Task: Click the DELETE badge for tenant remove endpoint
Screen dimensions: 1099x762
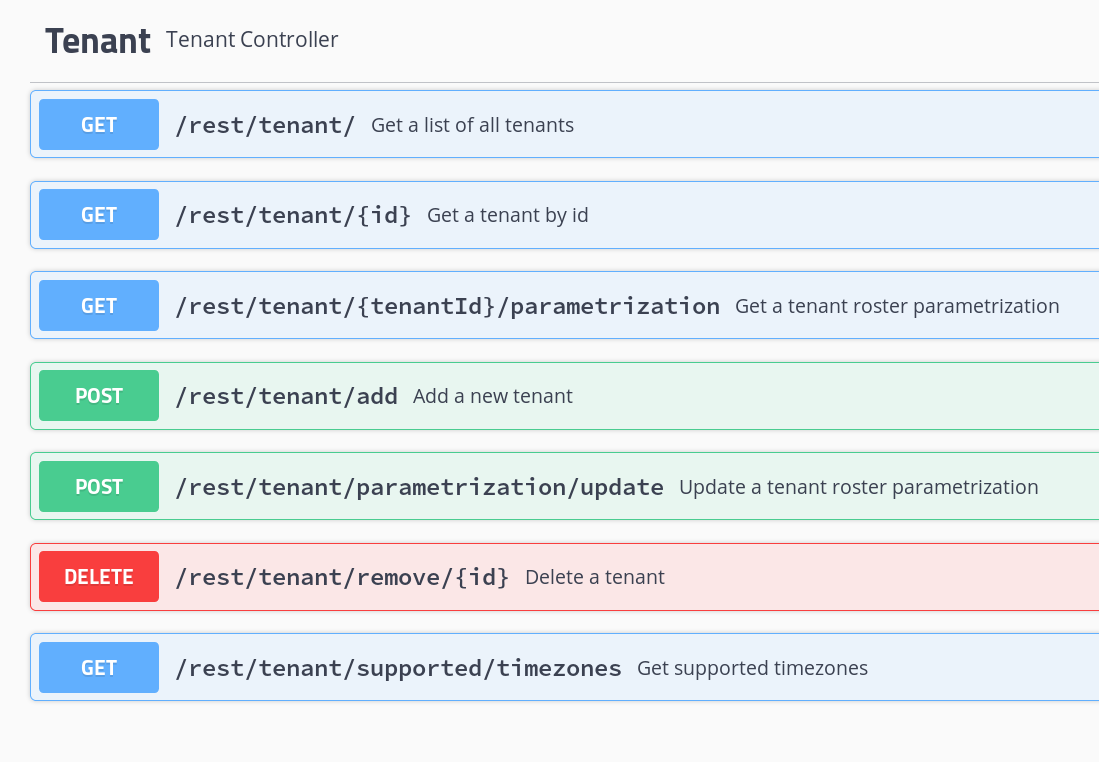Action: pyautogui.click(x=98, y=576)
